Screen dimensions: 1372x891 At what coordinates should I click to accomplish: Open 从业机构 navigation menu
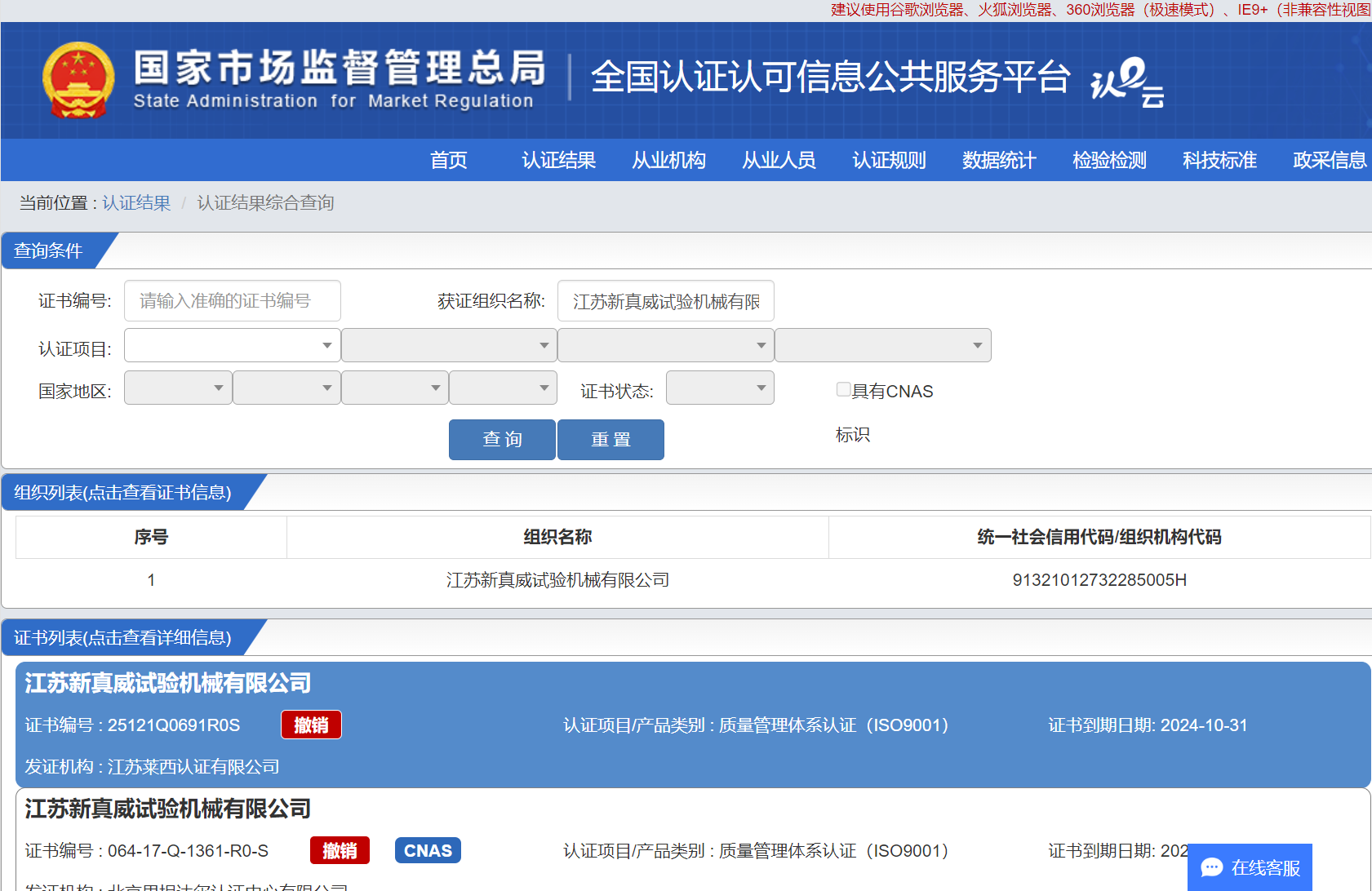[x=669, y=160]
